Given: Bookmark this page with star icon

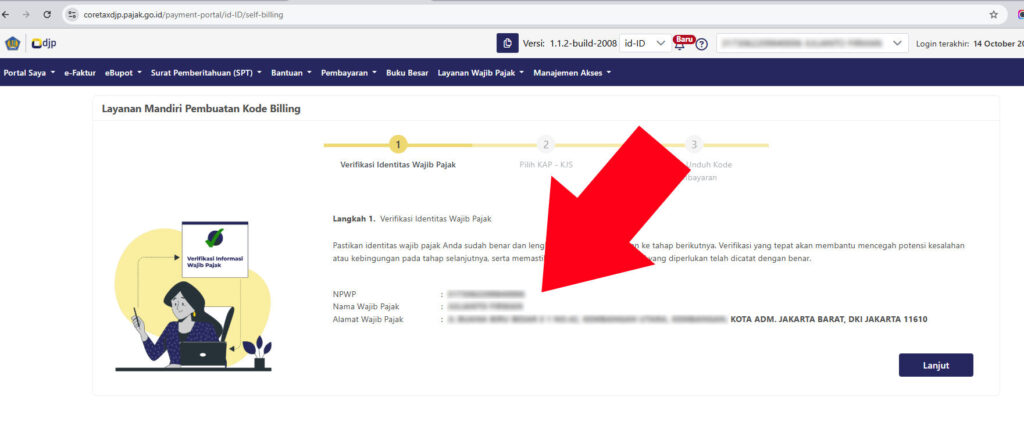Looking at the screenshot, I should click(993, 15).
